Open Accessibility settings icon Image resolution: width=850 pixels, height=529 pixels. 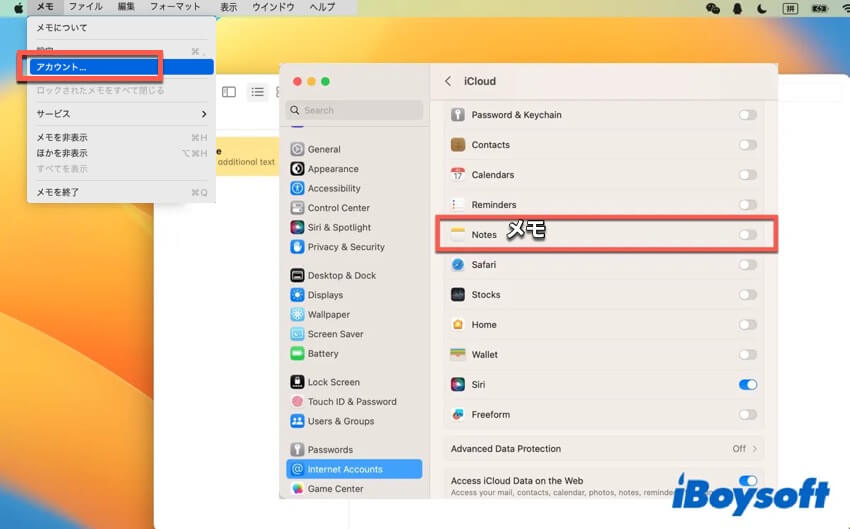(297, 188)
